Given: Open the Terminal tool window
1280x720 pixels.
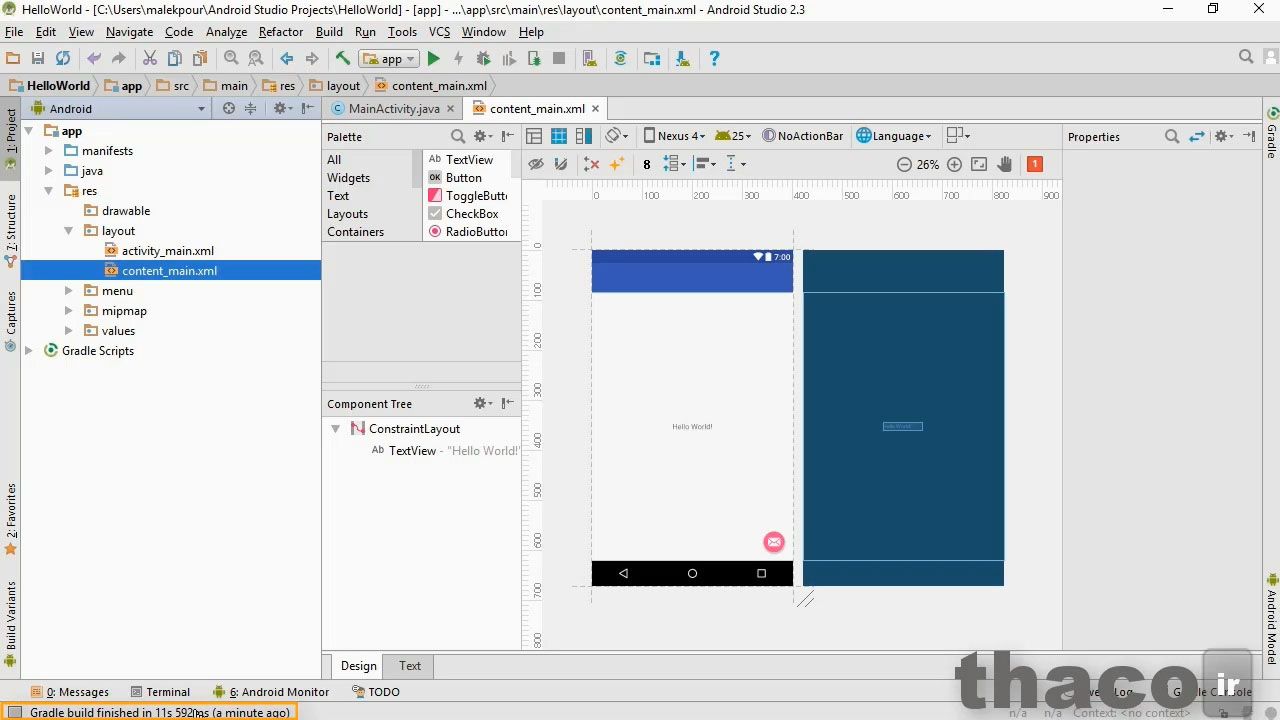Looking at the screenshot, I should pyautogui.click(x=160, y=692).
